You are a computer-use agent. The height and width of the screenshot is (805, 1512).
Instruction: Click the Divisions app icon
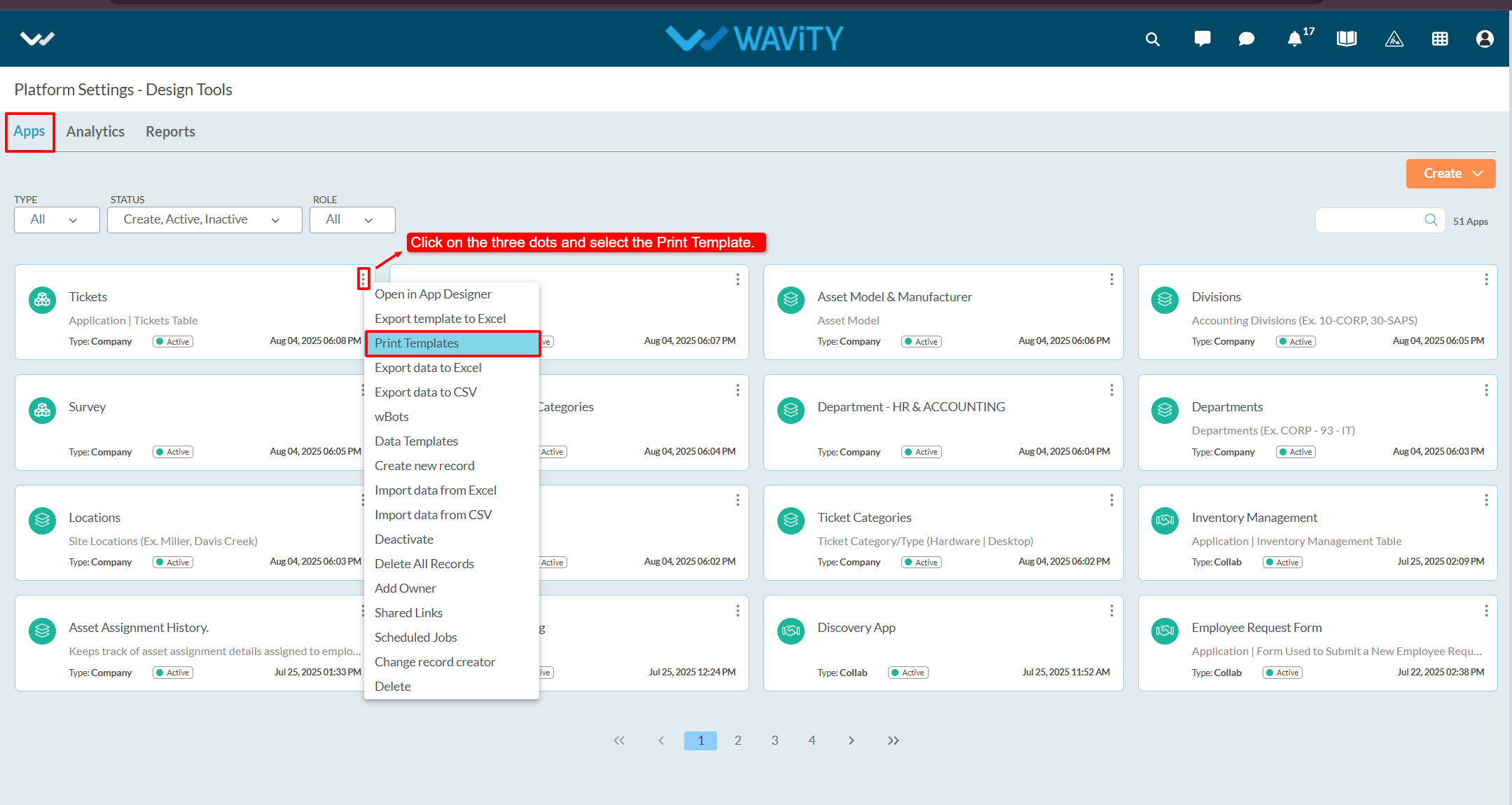pyautogui.click(x=1165, y=300)
